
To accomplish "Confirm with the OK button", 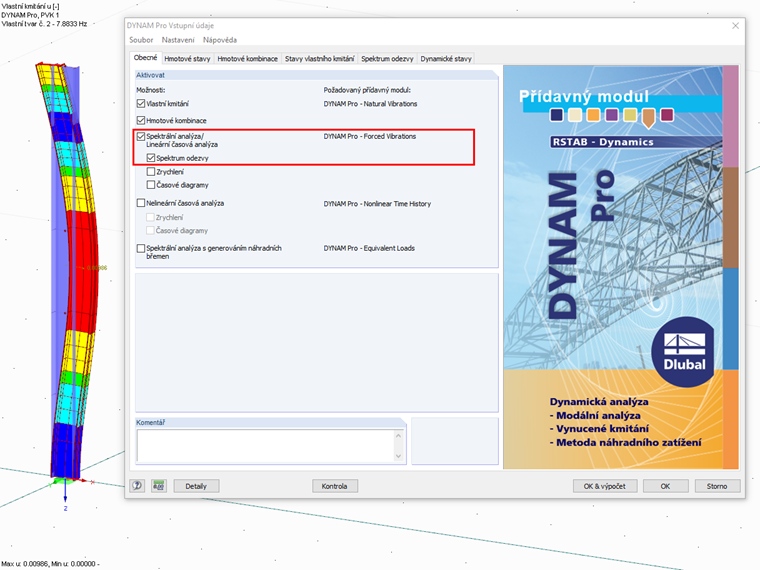I will [665, 486].
